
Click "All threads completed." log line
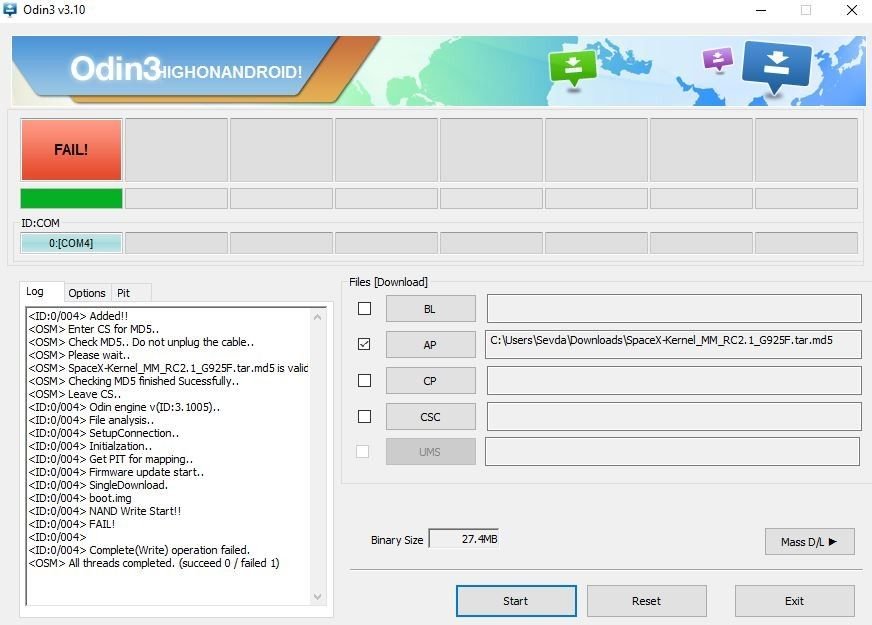(x=154, y=563)
